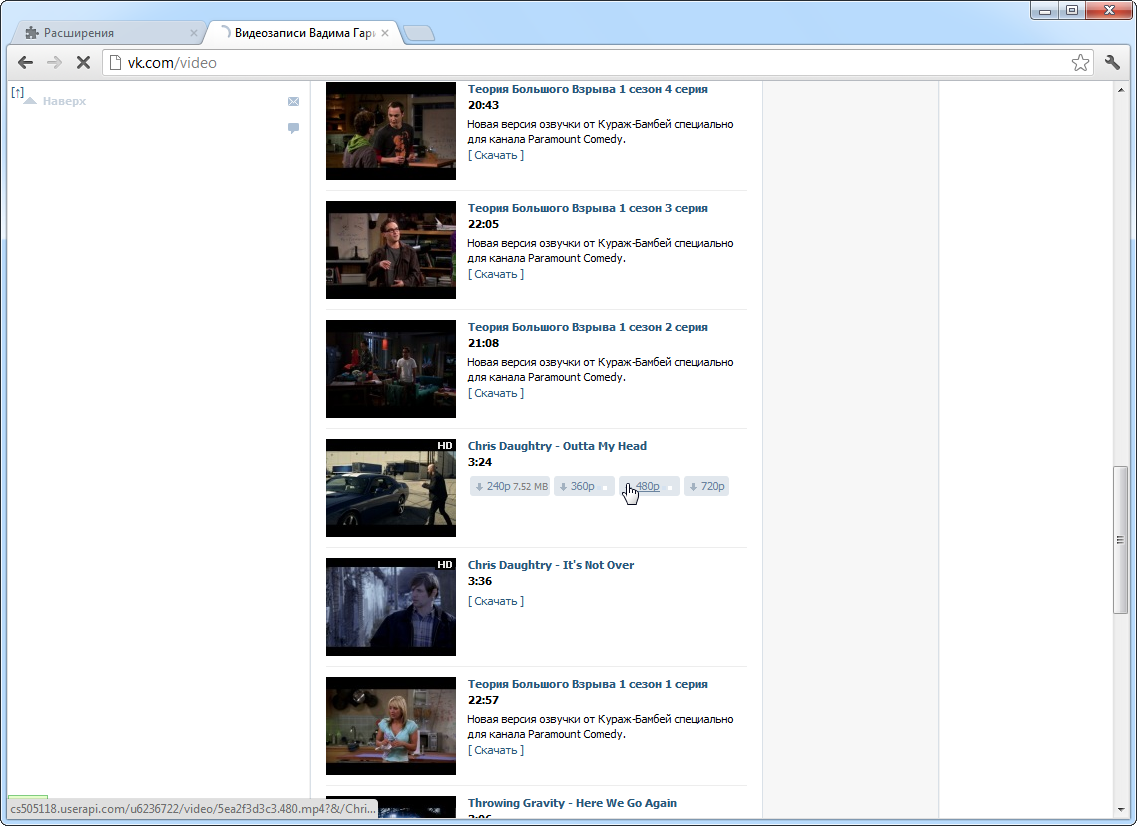The height and width of the screenshot is (826, 1137).
Task: Open the wrench settings menu
Action: pyautogui.click(x=1112, y=62)
